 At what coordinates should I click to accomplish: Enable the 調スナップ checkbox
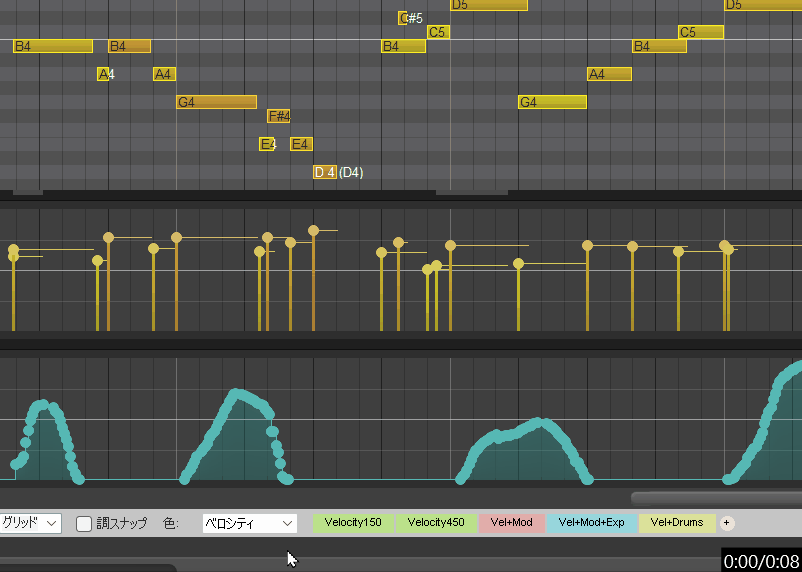pos(85,523)
